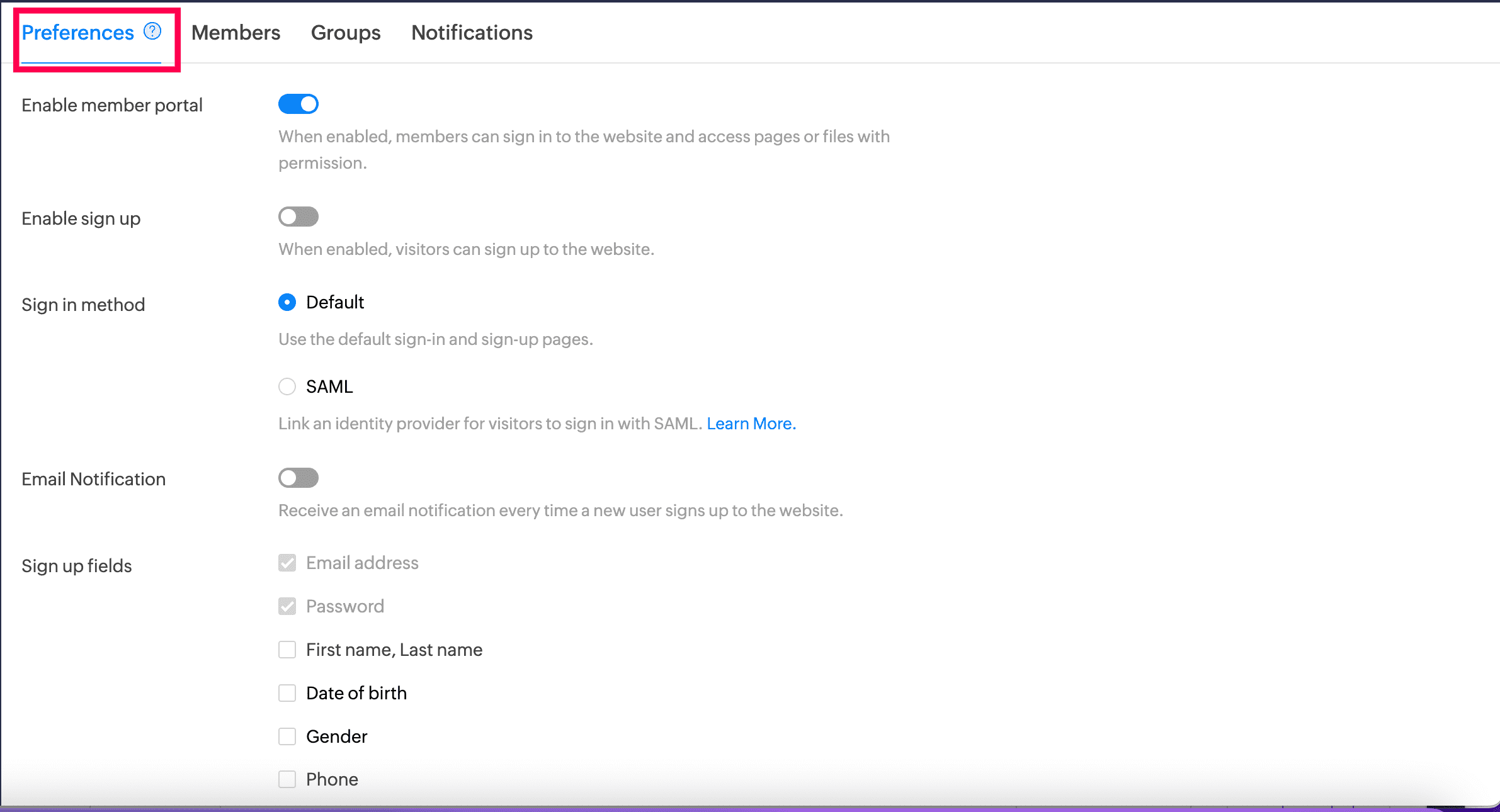Screen dimensions: 1500x812
Task: Check First name, Last name field
Action: tap(287, 650)
